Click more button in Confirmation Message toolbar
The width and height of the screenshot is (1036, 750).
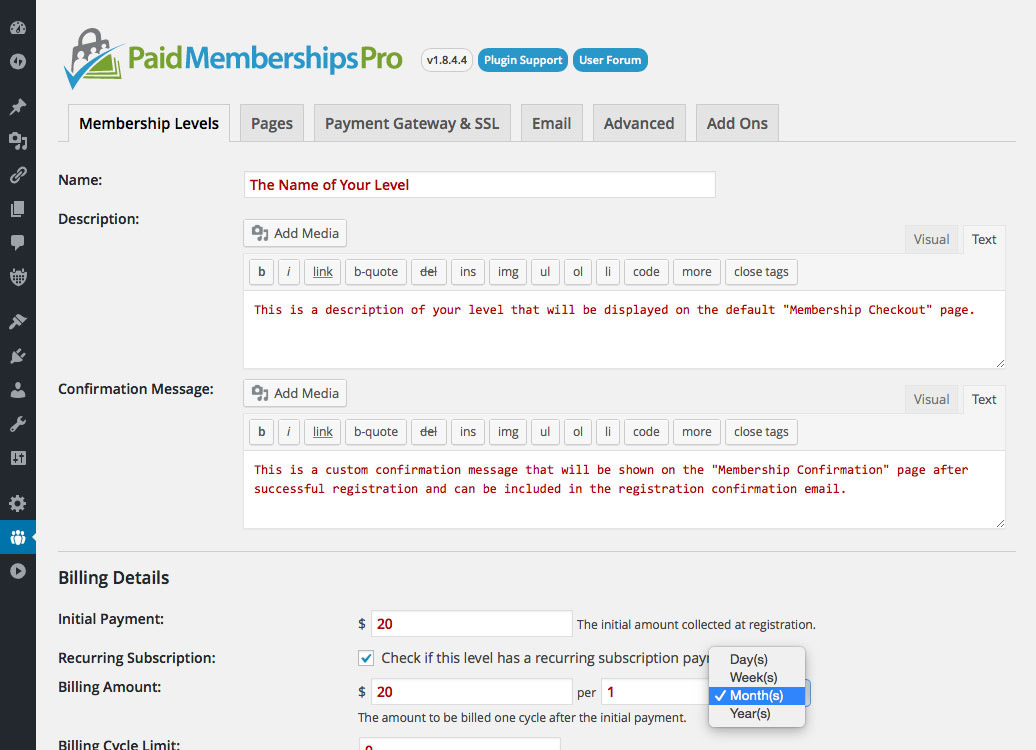pos(696,431)
